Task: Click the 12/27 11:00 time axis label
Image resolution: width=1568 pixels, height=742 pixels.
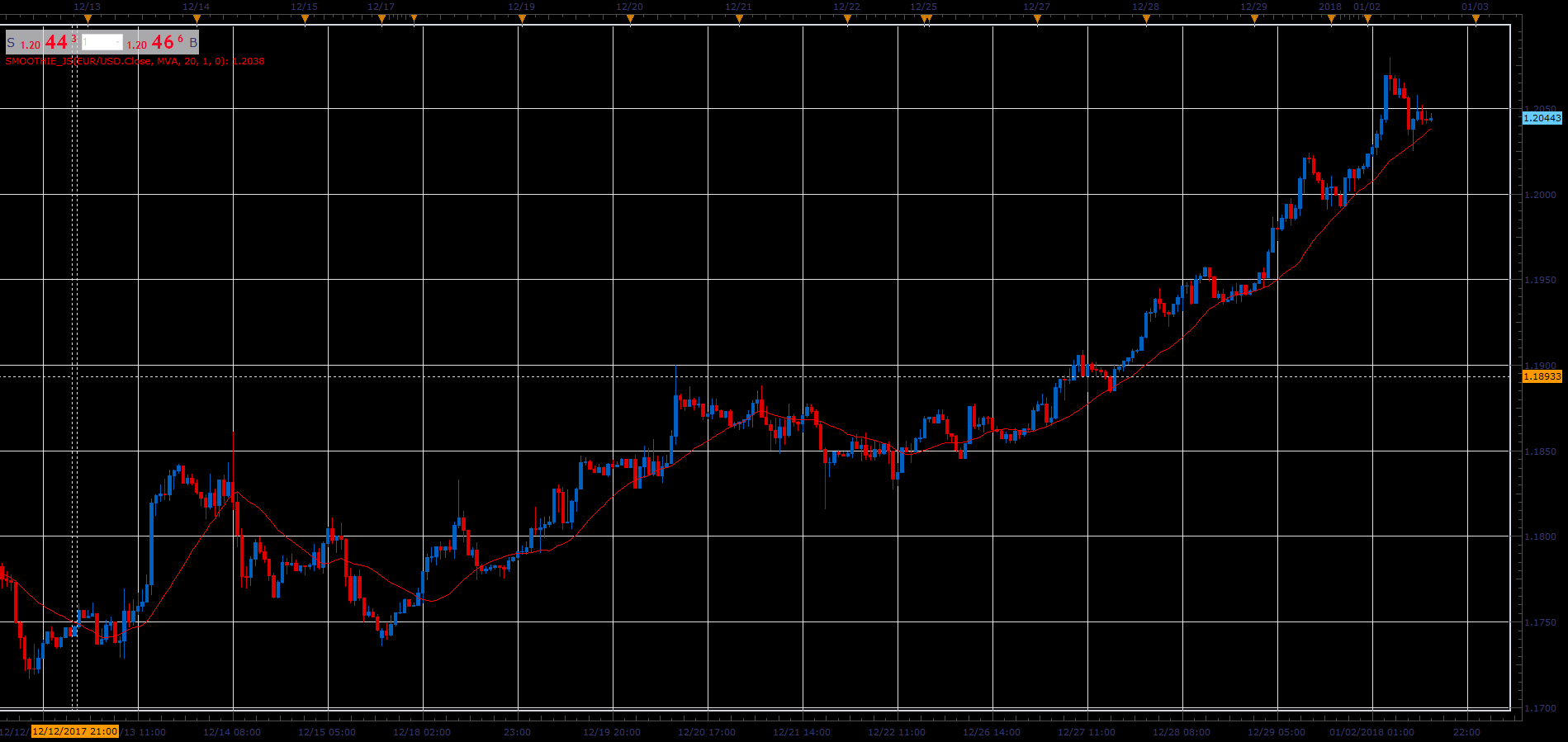Action: click(x=1087, y=732)
